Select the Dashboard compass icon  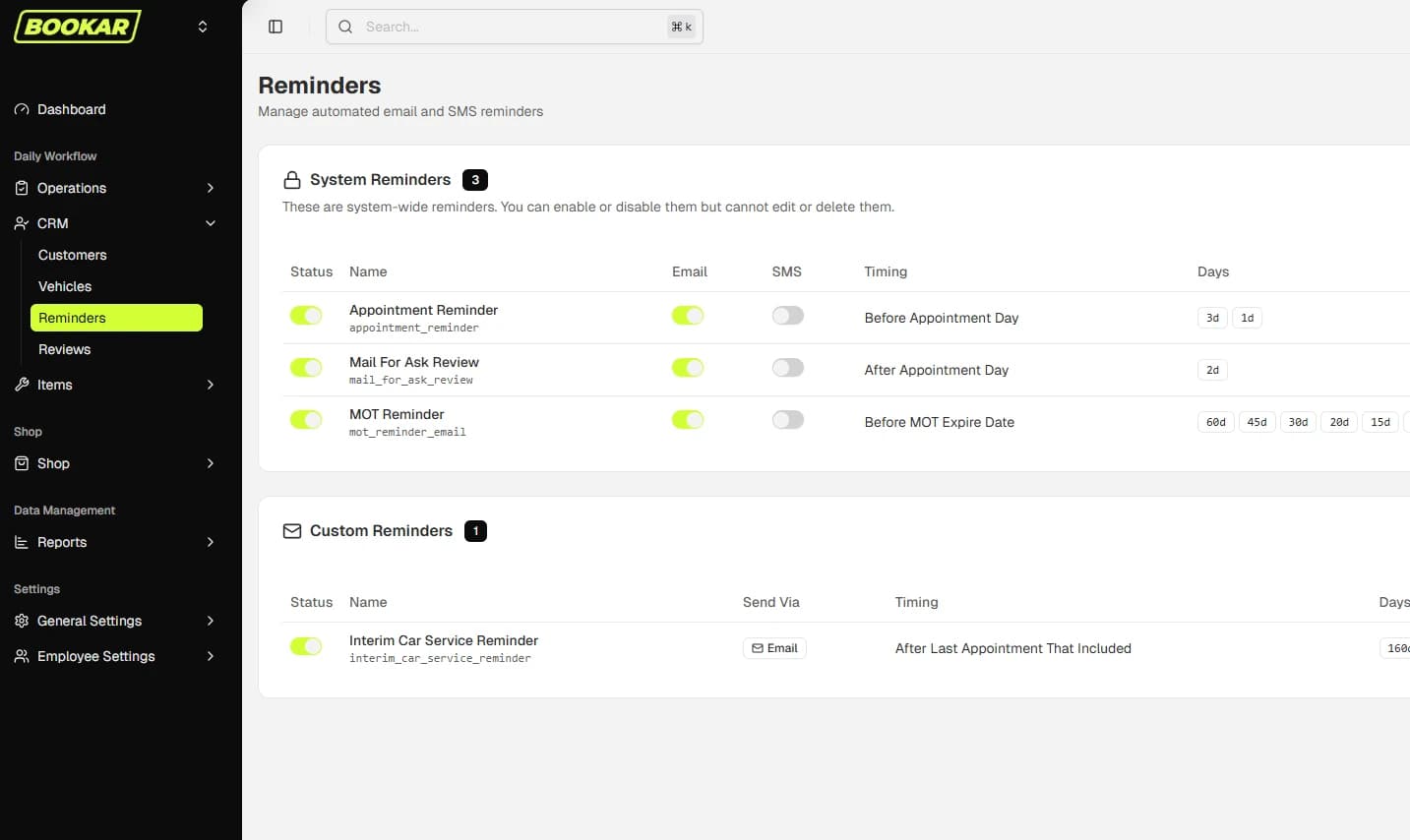[x=22, y=109]
